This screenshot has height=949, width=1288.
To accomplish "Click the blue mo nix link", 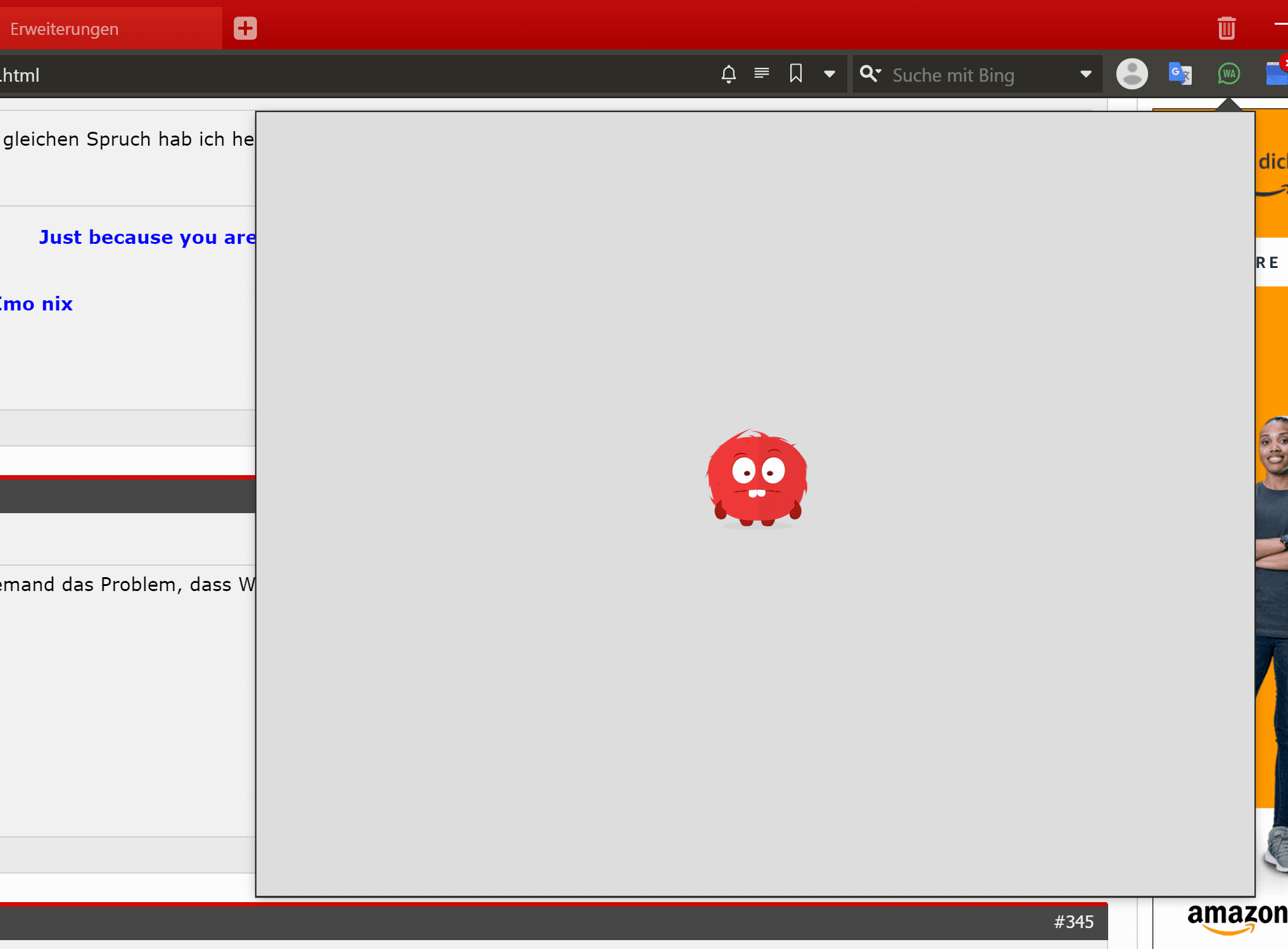I will (x=37, y=304).
